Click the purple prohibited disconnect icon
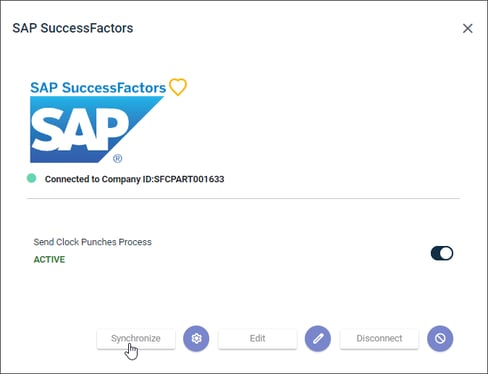488x374 pixels. (x=440, y=338)
